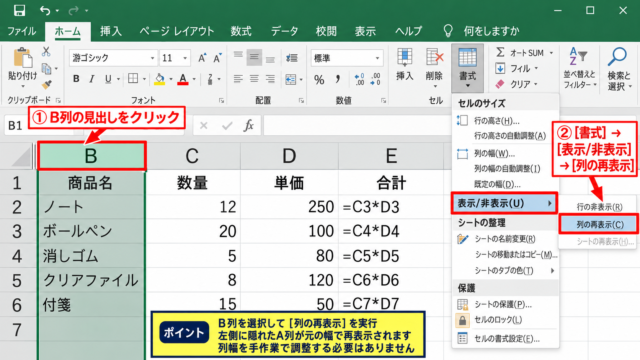The width and height of the screenshot is (640, 360).
Task: Open the ファイル tab
Action: [x=22, y=31]
